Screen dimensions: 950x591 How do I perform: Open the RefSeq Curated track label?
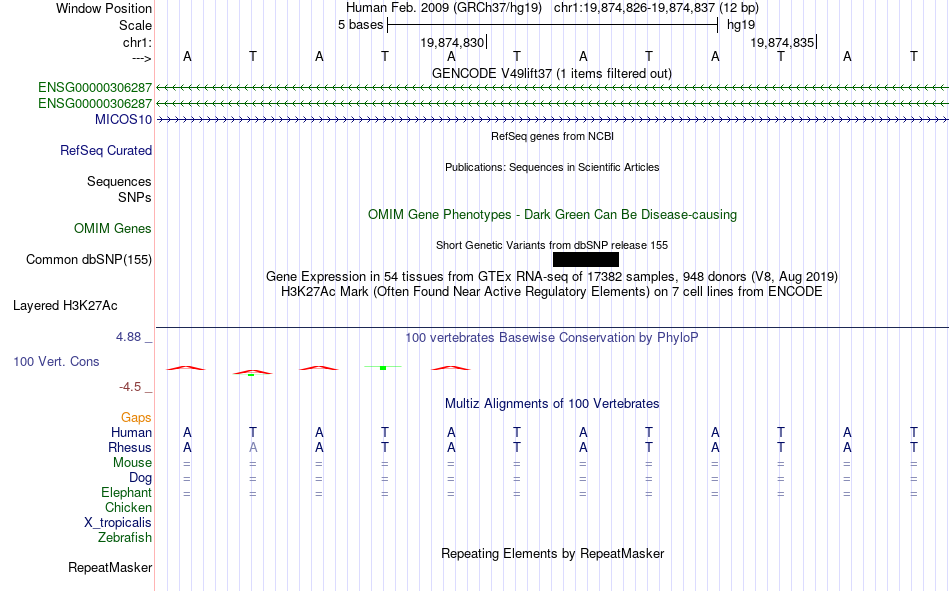(105, 150)
